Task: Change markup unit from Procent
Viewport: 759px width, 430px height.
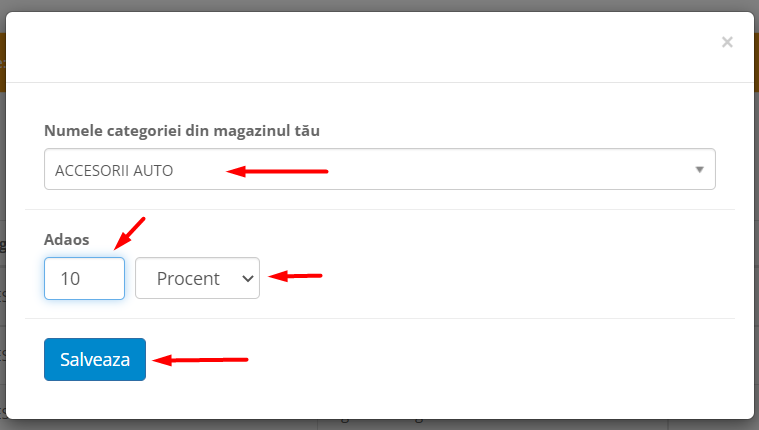Action: pyautogui.click(x=197, y=278)
